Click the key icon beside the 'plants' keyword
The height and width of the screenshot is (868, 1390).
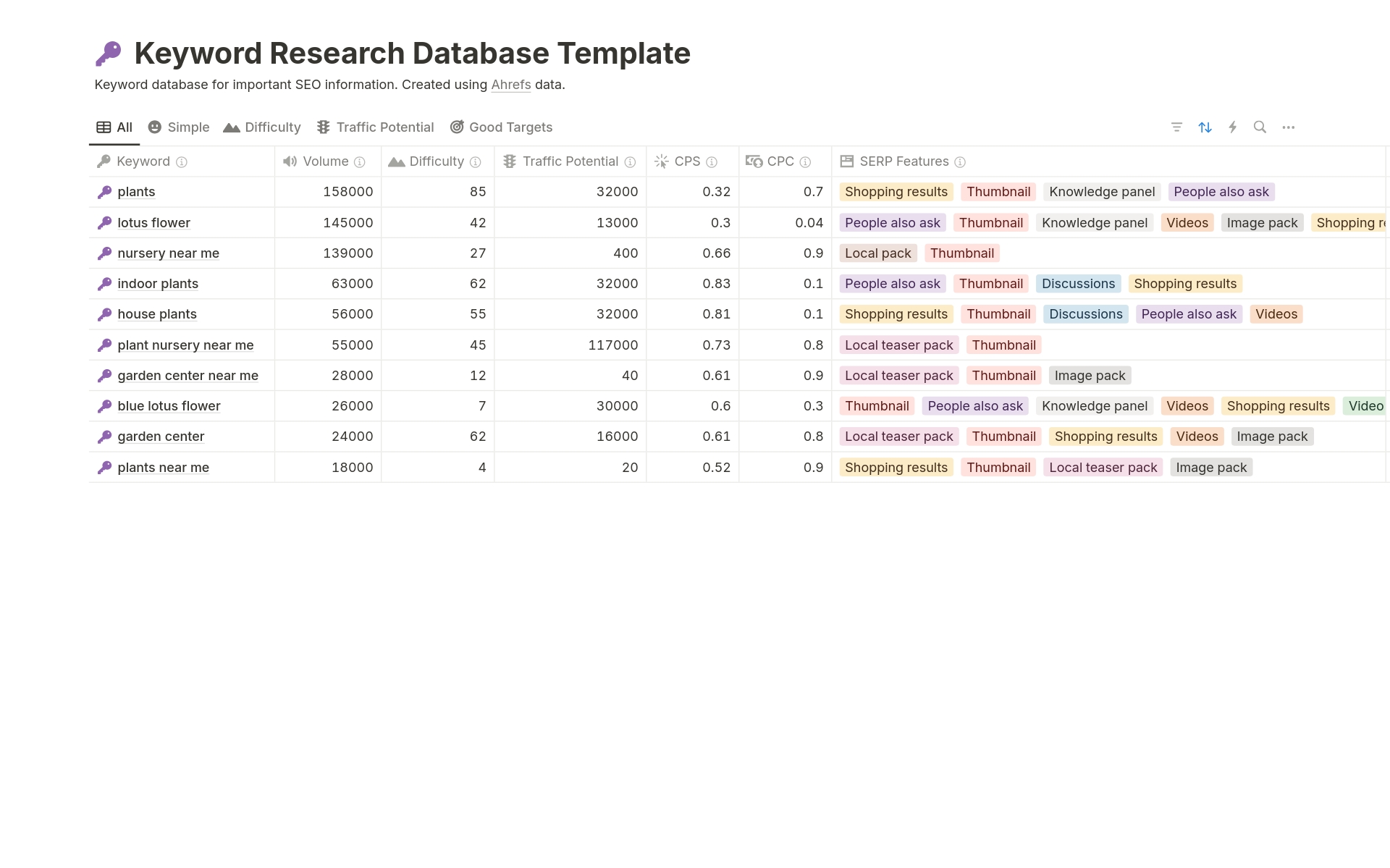tap(104, 191)
